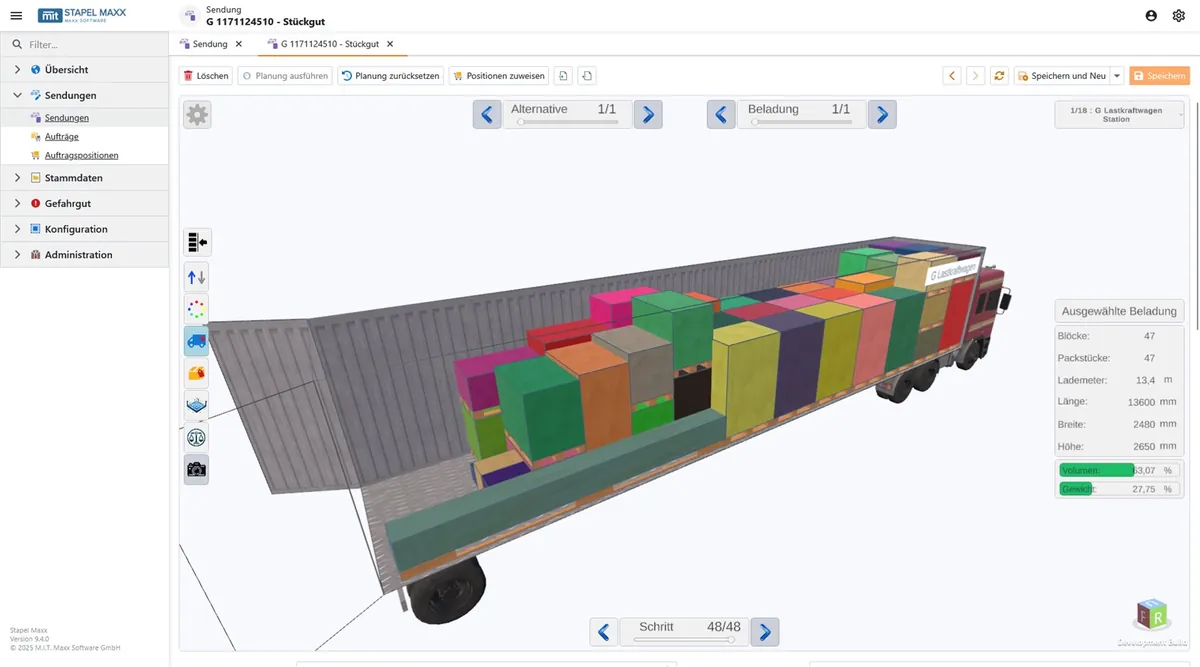Open Auftragspositionen in the sidebar
Screen dimensions: 1200x667
82,155
